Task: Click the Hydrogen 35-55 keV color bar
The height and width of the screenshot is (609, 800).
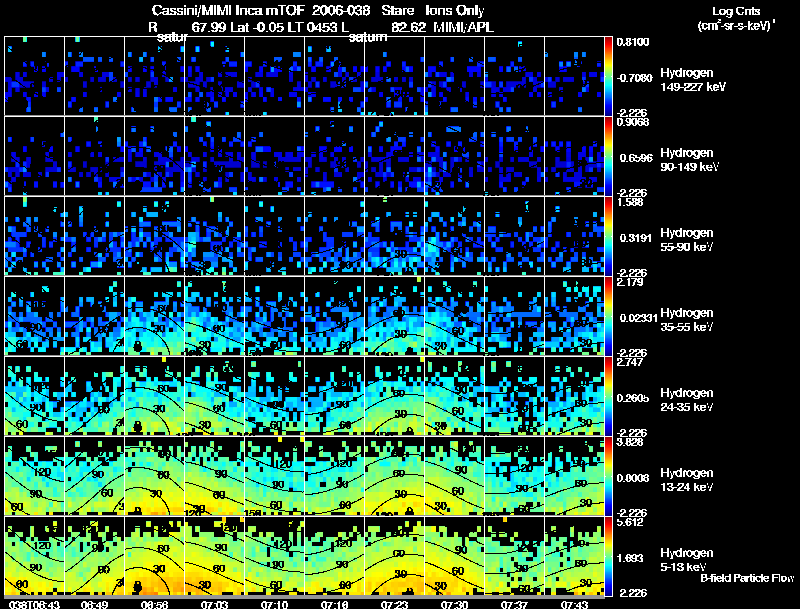Action: point(608,316)
